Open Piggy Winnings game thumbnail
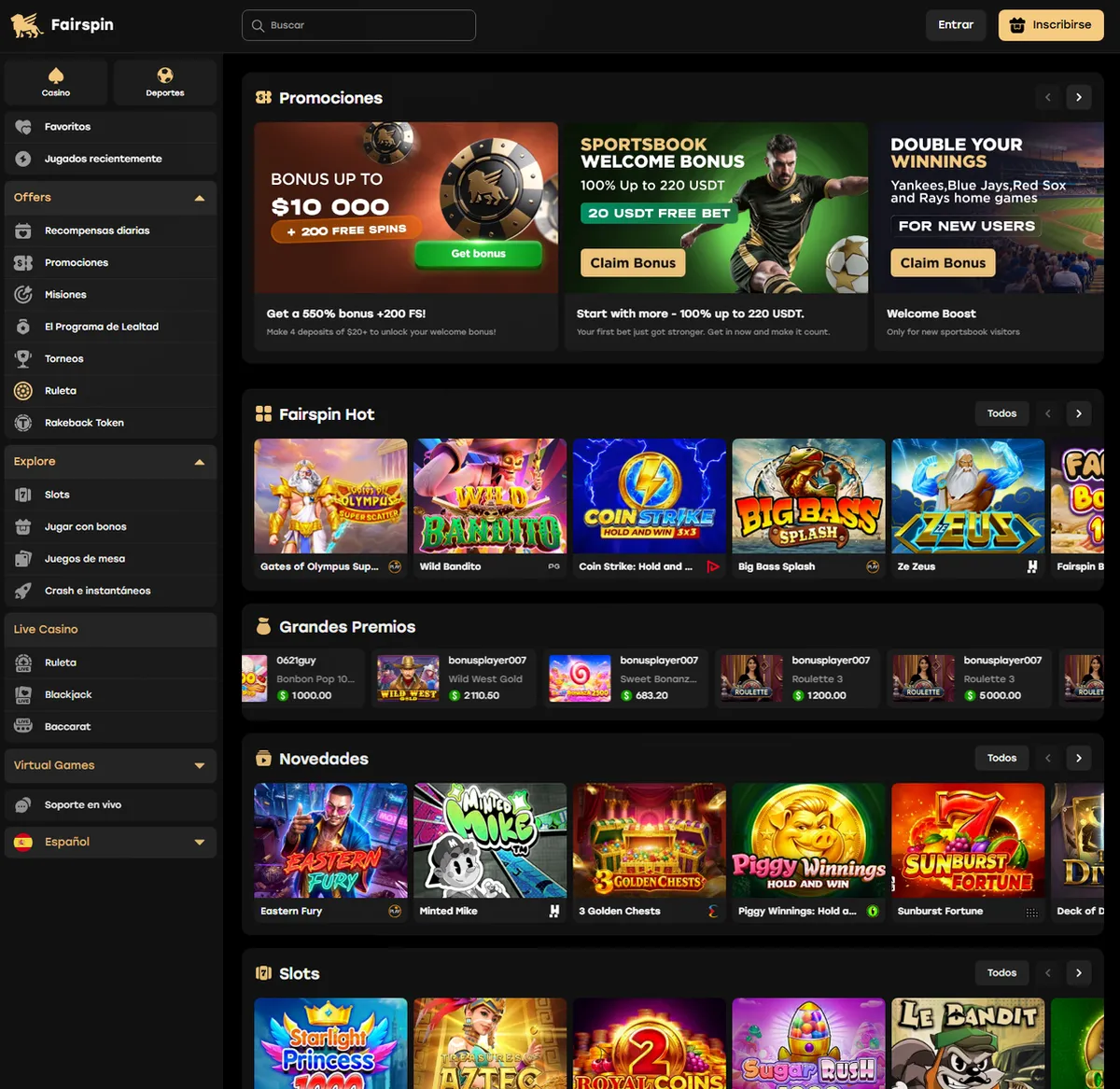 pos(808,841)
